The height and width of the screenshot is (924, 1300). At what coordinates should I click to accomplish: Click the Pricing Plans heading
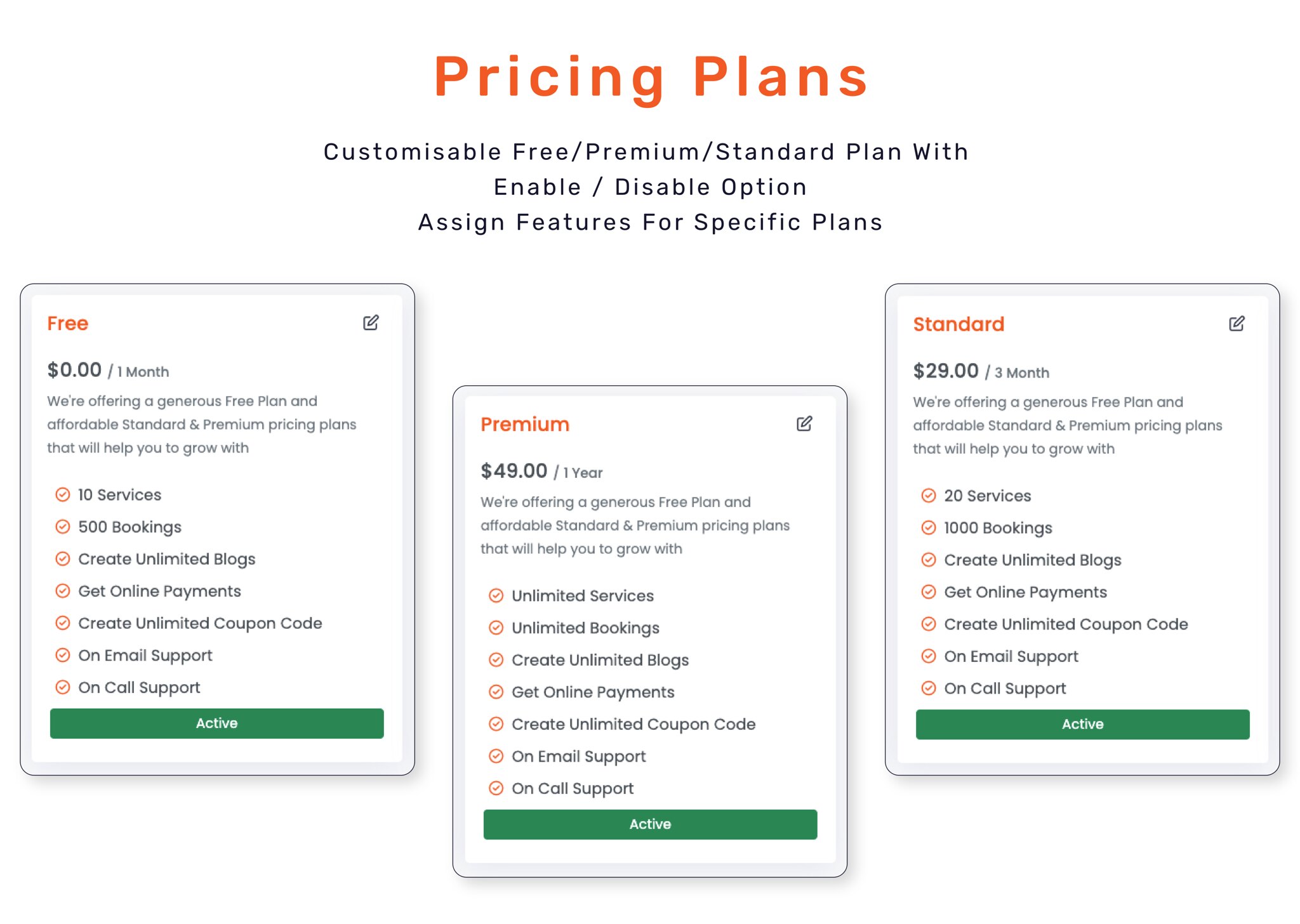tap(651, 77)
